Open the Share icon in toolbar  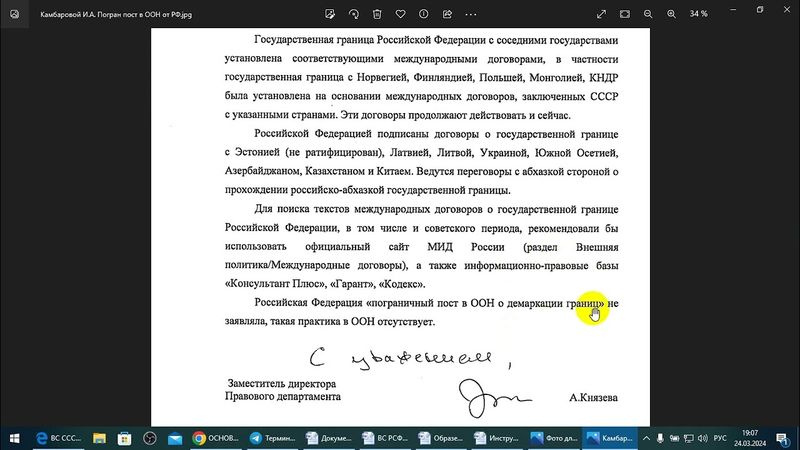[447, 14]
